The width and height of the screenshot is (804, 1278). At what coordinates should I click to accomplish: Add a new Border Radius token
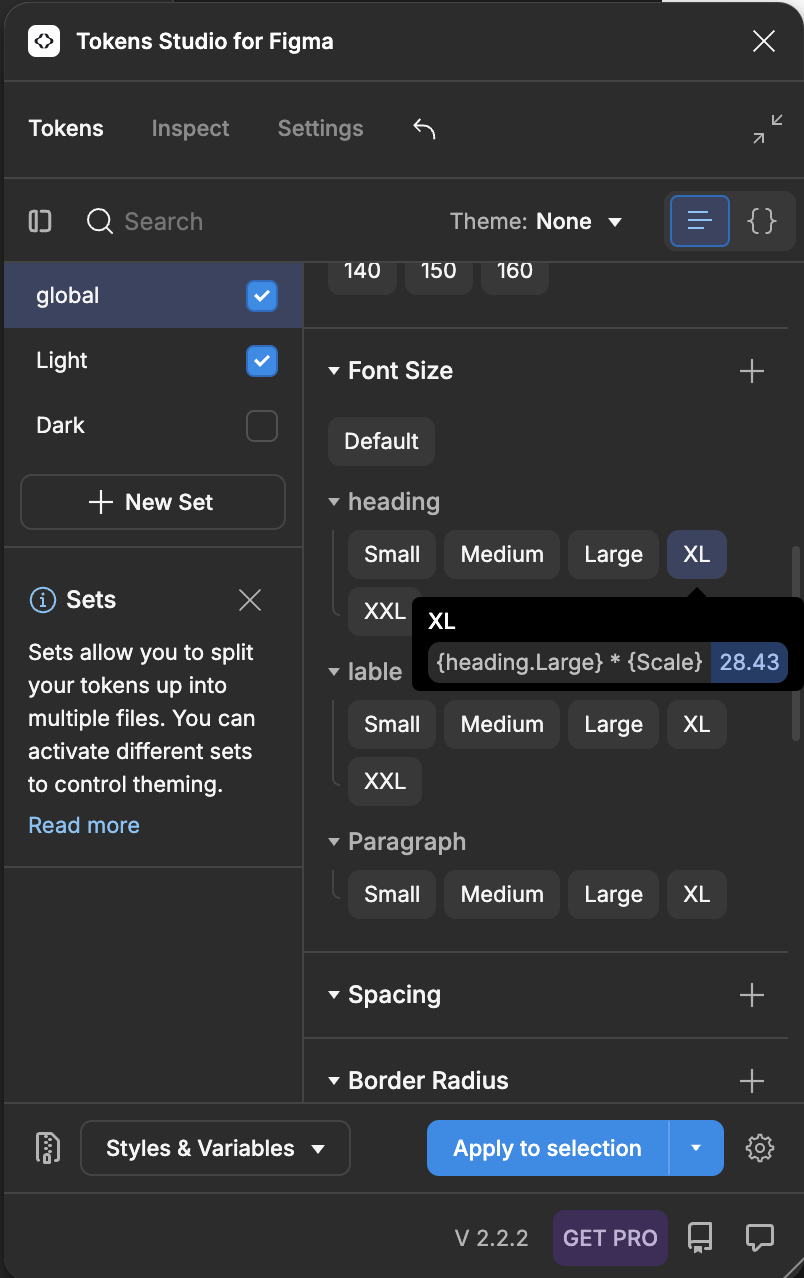pos(752,1081)
